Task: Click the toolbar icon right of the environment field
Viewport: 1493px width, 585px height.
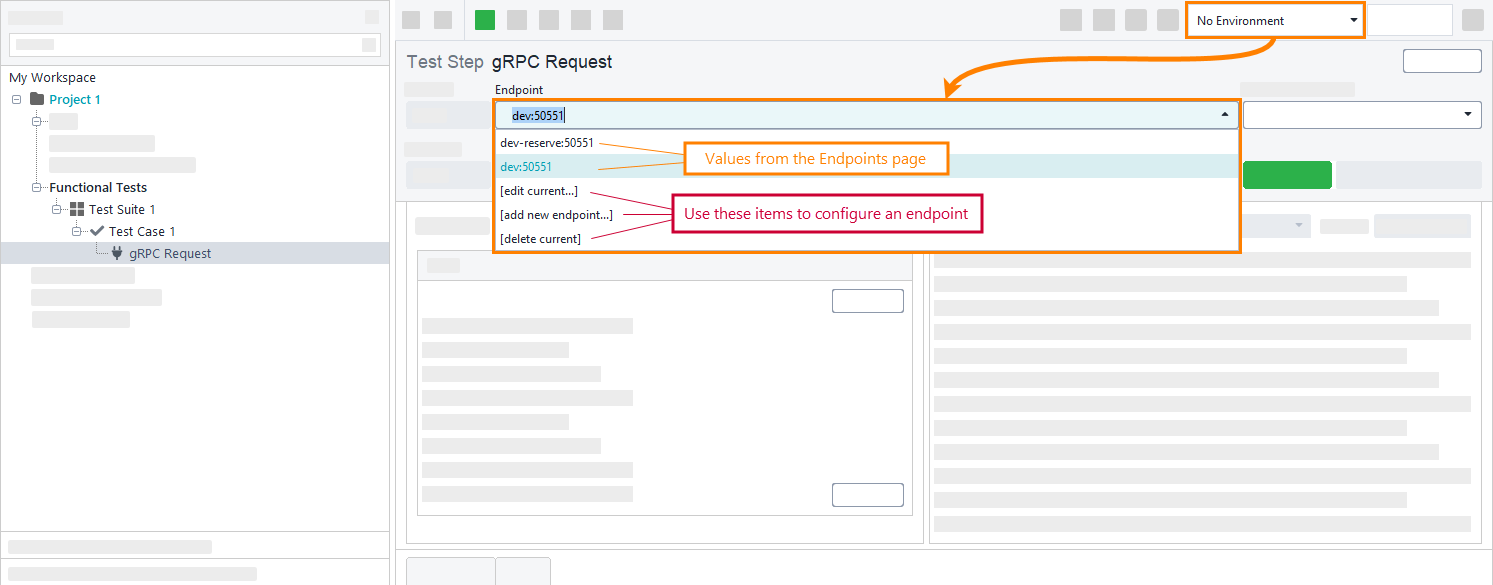Action: 1472,19
